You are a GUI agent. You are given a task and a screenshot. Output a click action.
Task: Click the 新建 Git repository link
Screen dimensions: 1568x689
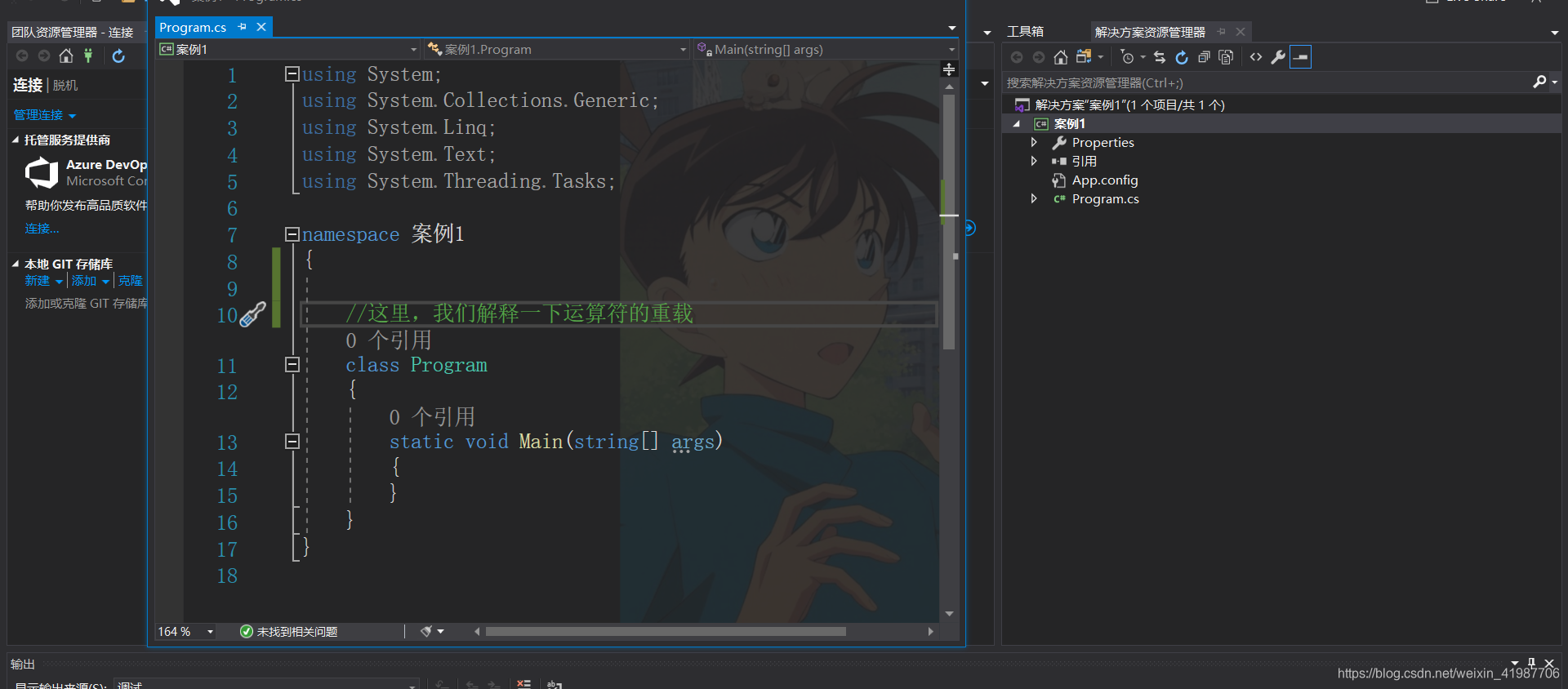pos(38,281)
